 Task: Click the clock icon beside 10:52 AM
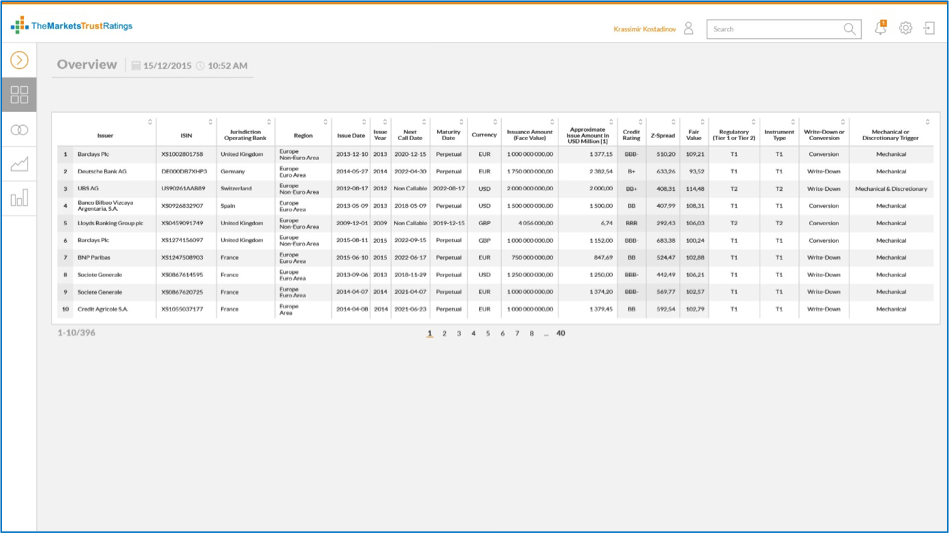click(x=200, y=65)
